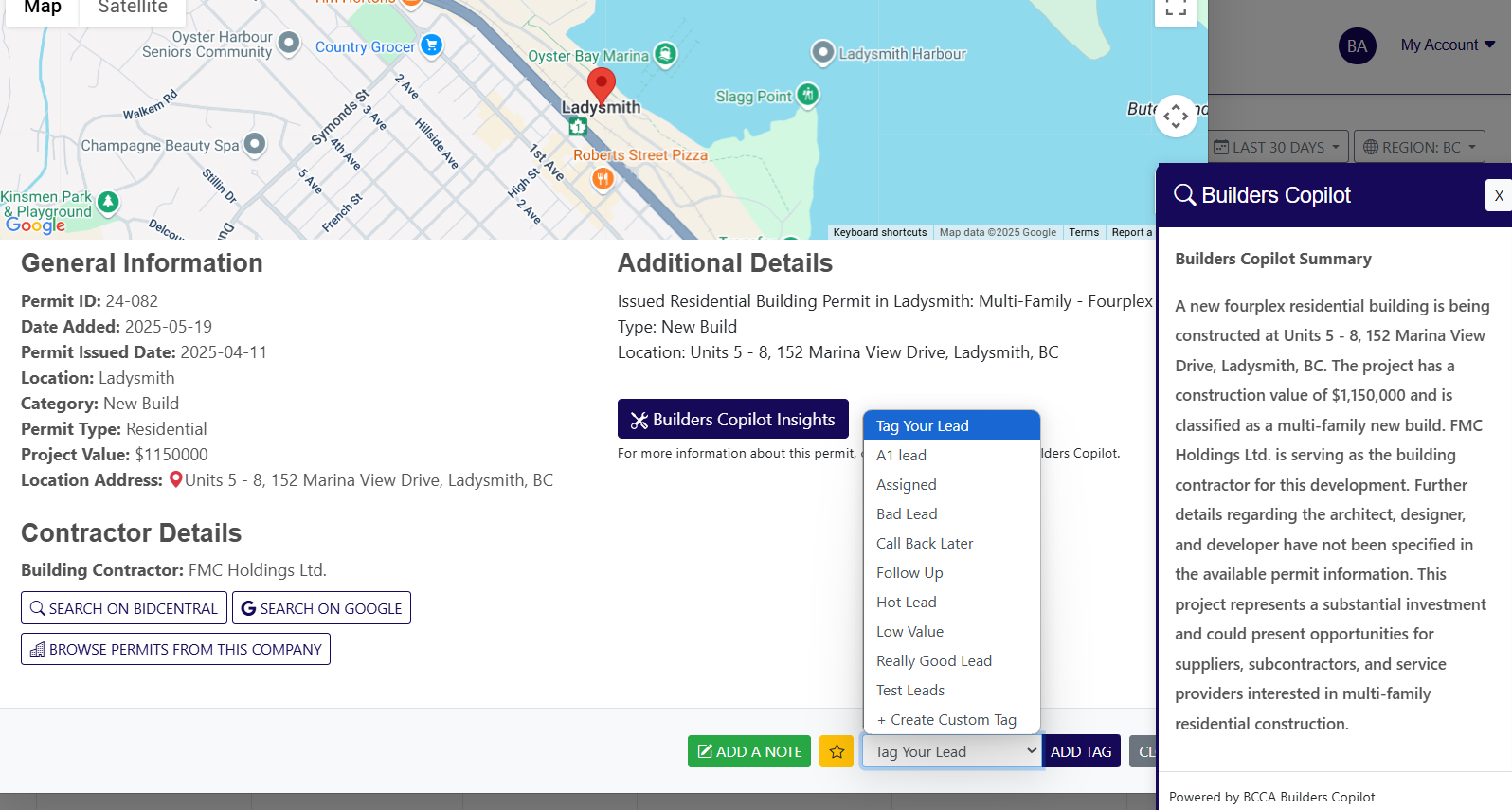Screen dimensions: 1512x810
Task: Click the Ladysmith Harbour map marker
Action: click(823, 52)
